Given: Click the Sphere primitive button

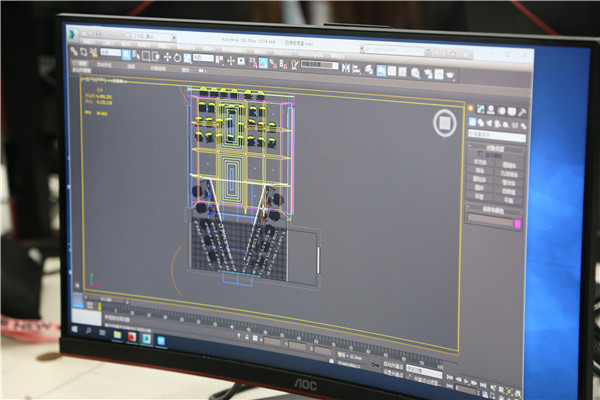Looking at the screenshot, I should tap(480, 170).
